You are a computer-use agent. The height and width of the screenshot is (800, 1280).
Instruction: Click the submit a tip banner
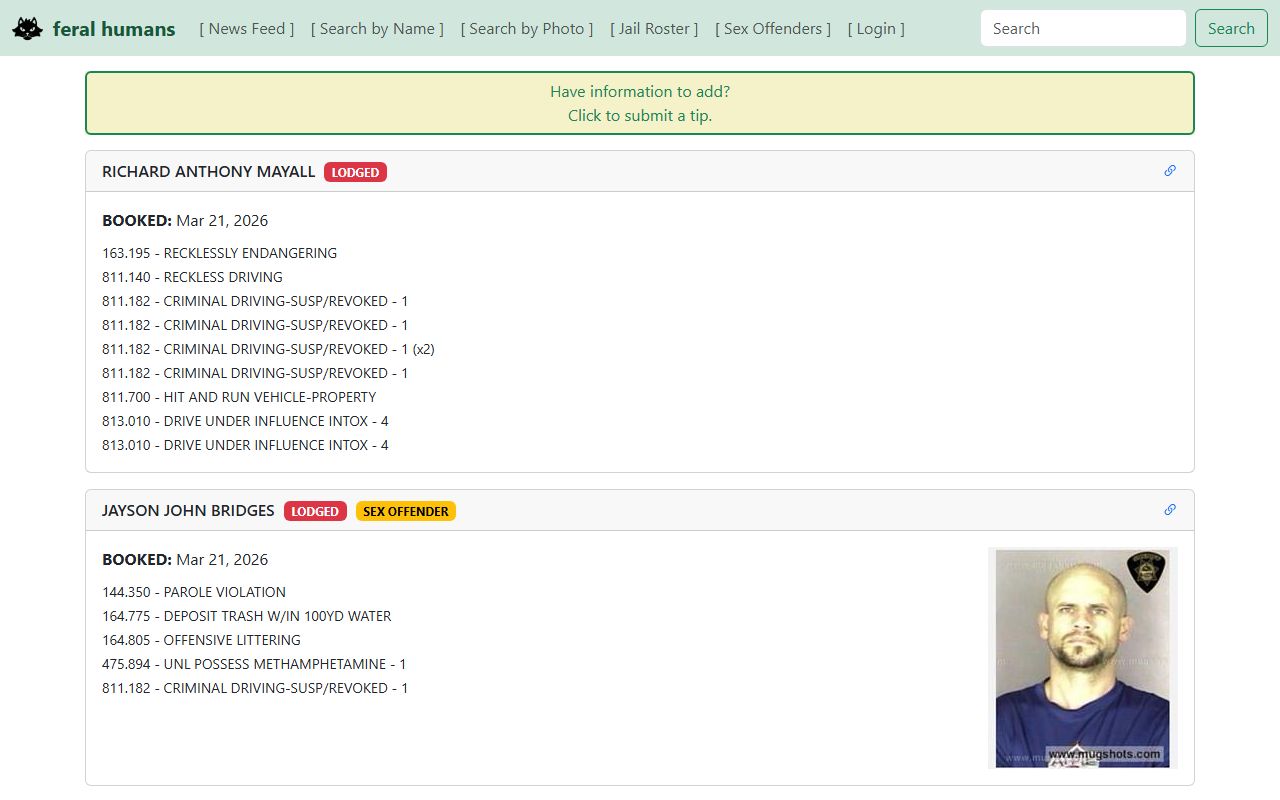click(640, 103)
